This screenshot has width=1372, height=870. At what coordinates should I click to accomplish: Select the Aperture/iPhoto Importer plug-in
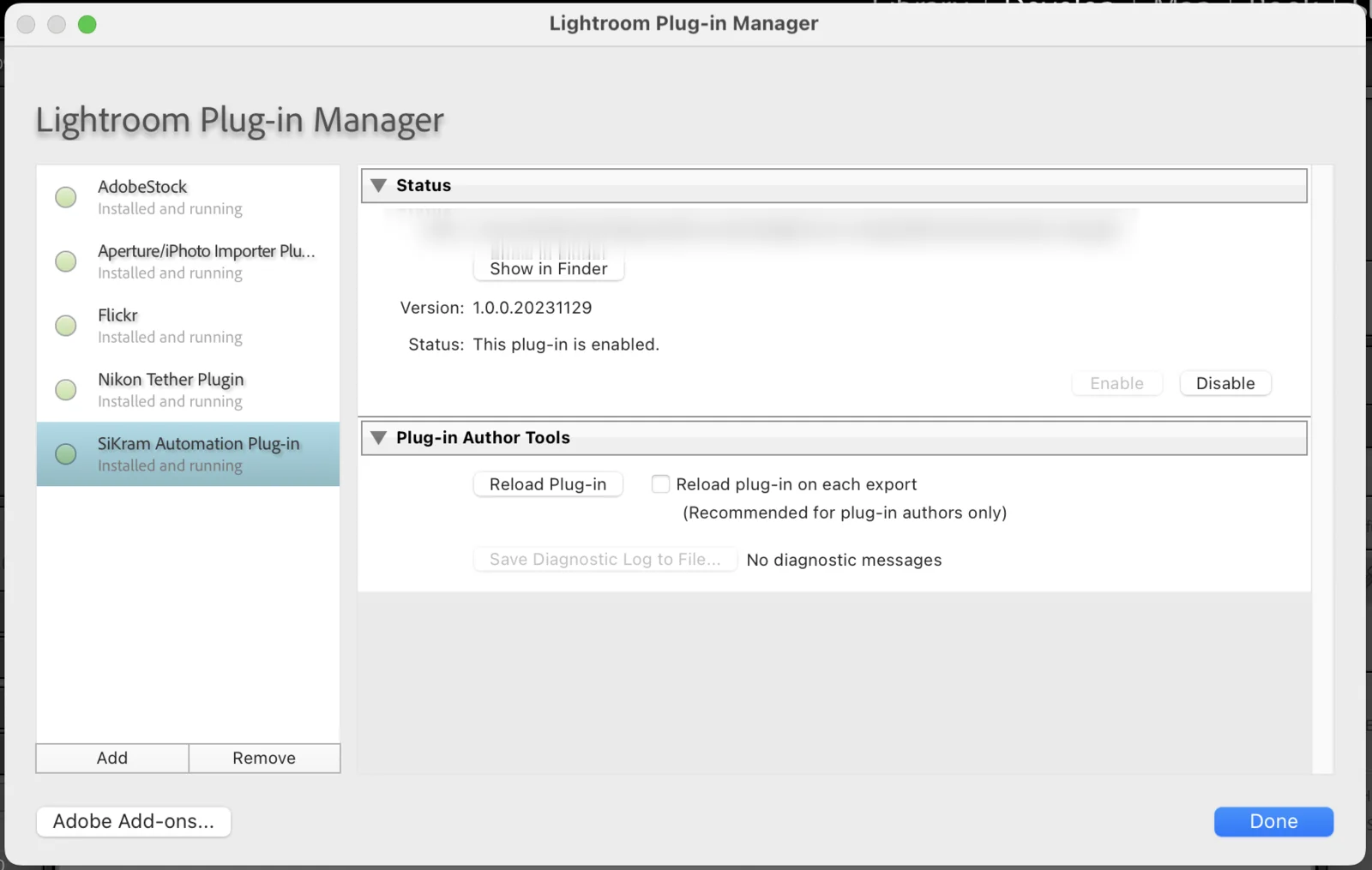pyautogui.click(x=188, y=261)
